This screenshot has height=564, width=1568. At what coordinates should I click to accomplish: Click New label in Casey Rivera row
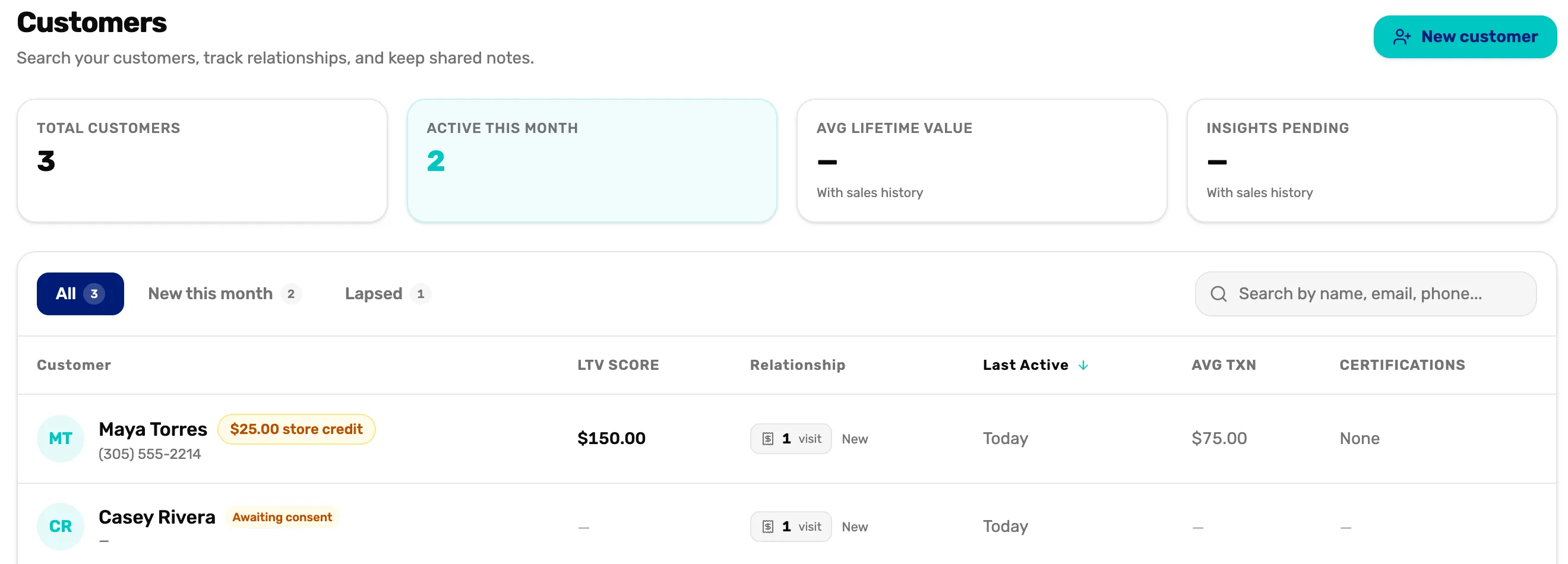coord(855,527)
